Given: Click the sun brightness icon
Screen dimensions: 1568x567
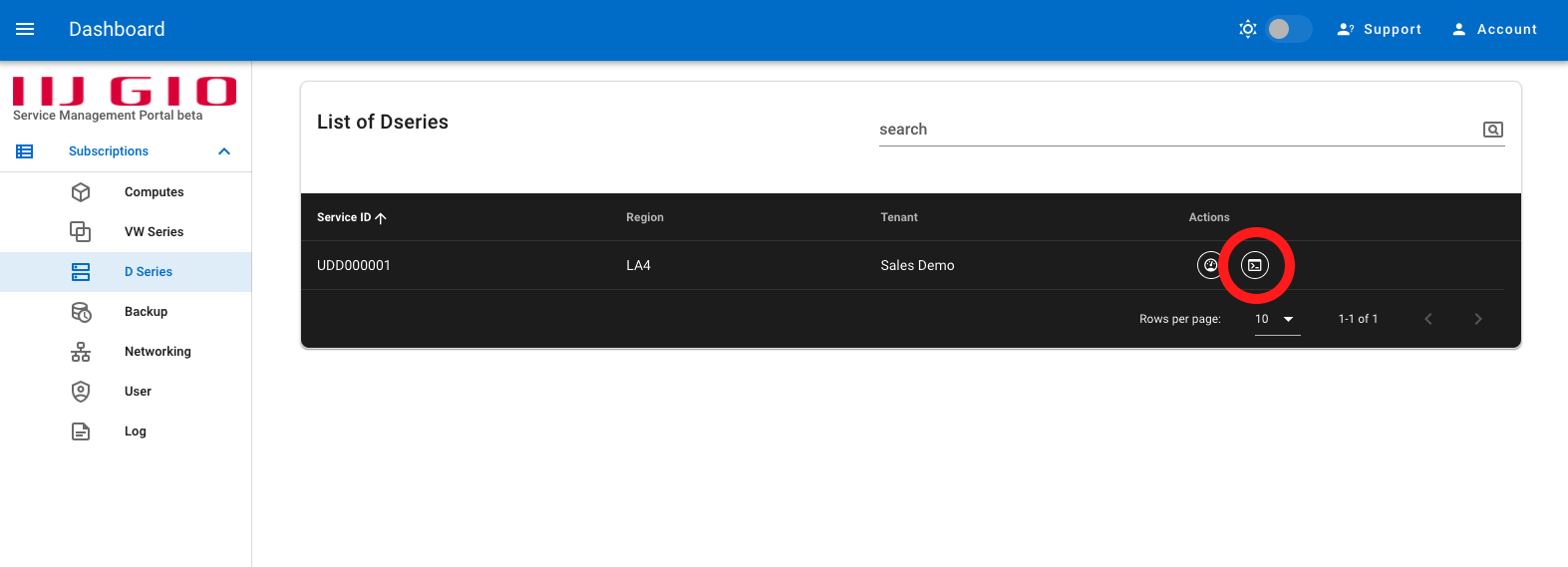Looking at the screenshot, I should tap(1247, 29).
